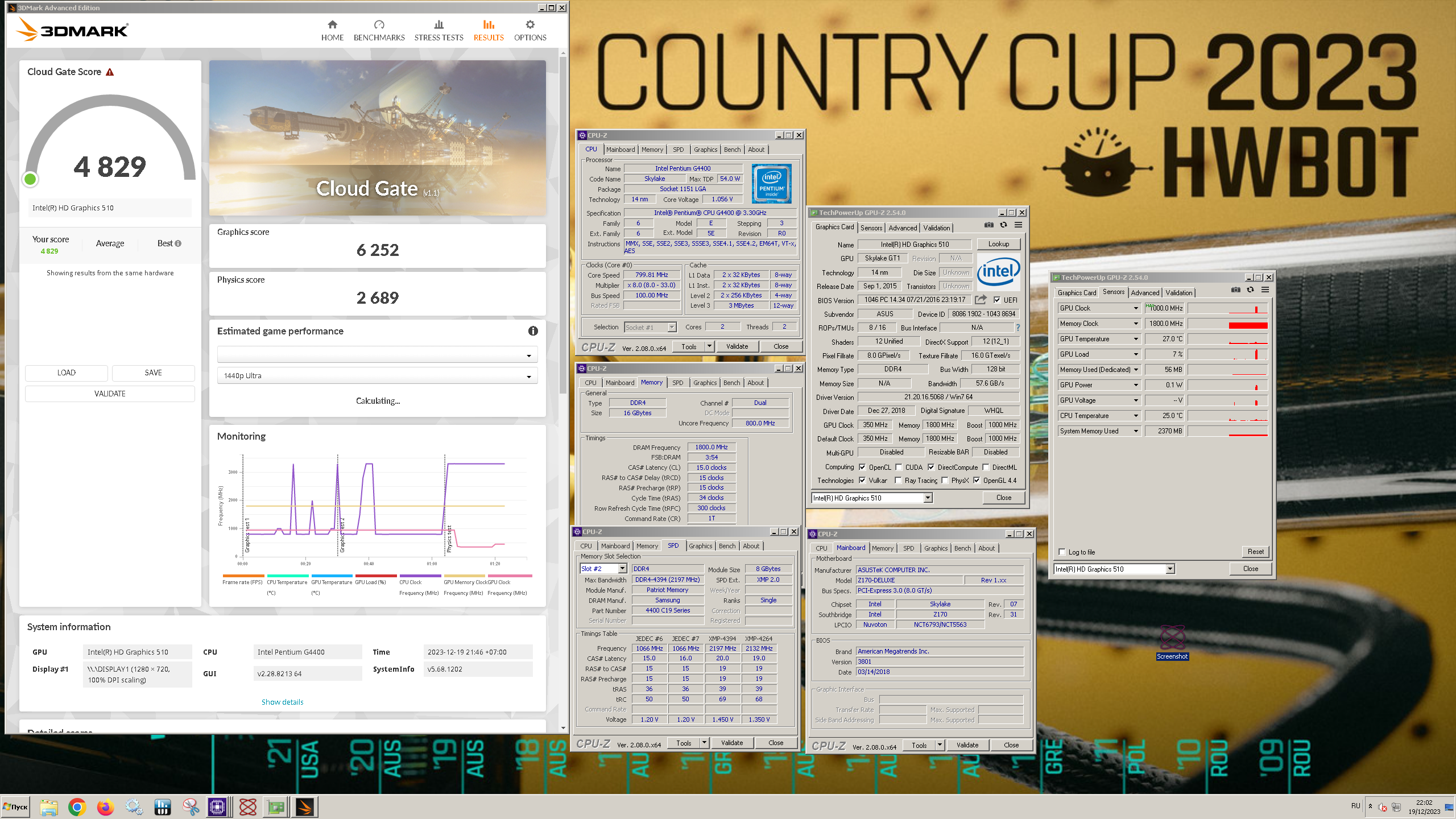Image resolution: width=1456 pixels, height=819 pixels.
Task: Click the BIOS share/export icon in GPU-Z
Action: pos(981,300)
